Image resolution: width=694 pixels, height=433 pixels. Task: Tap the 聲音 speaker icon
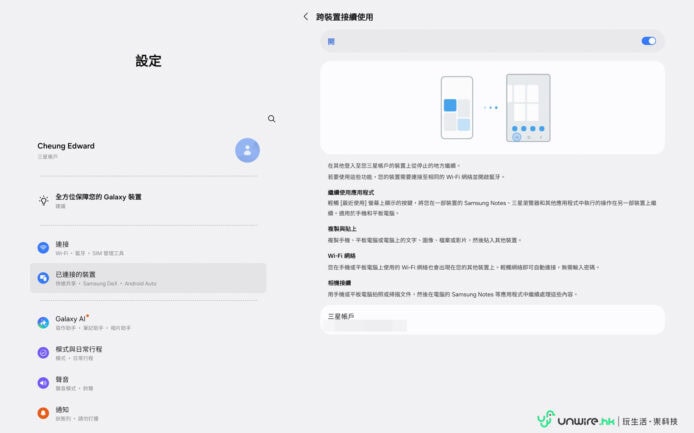(43, 383)
